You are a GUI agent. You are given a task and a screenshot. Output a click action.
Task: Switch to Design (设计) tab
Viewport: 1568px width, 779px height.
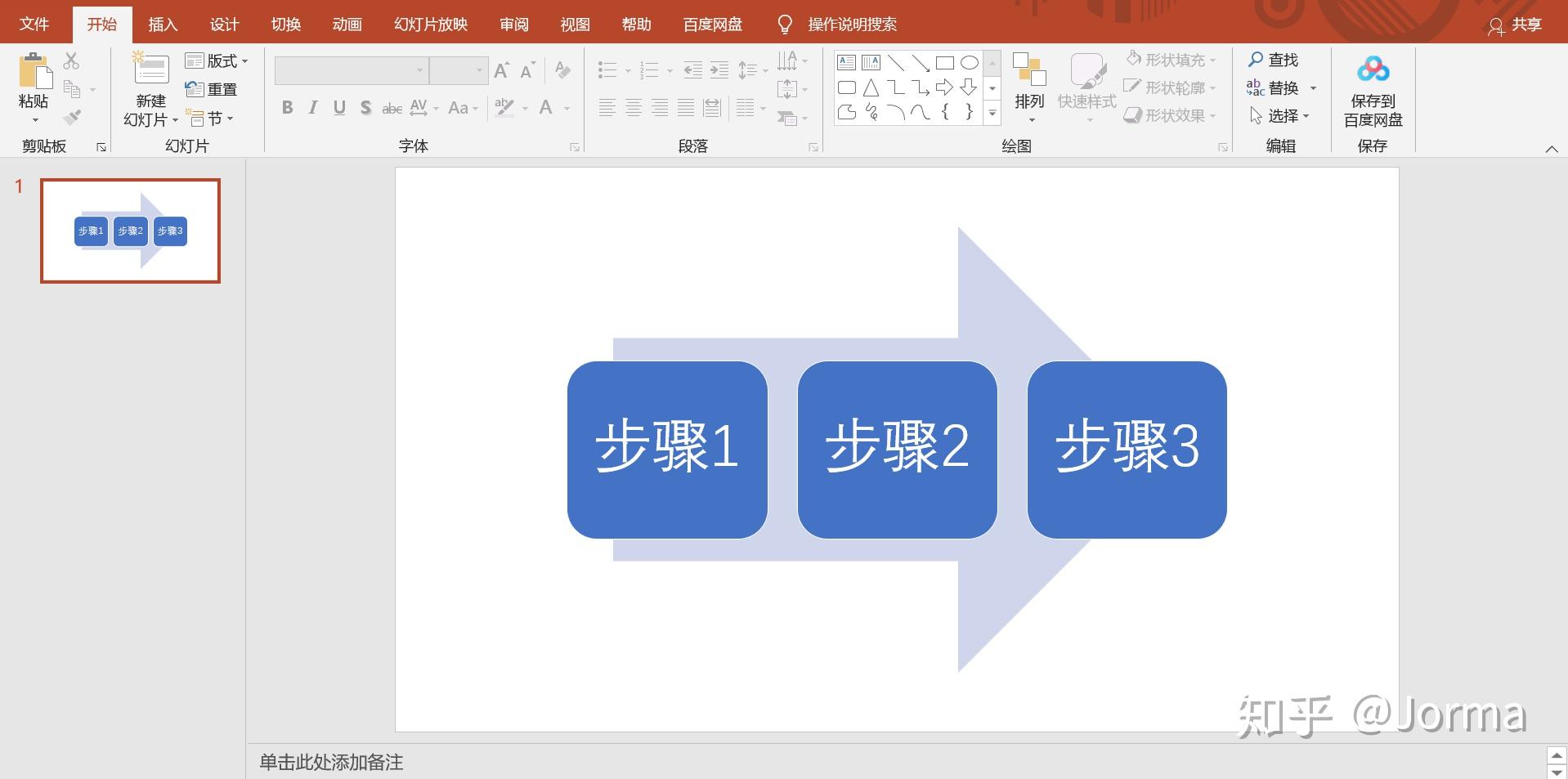coord(224,25)
